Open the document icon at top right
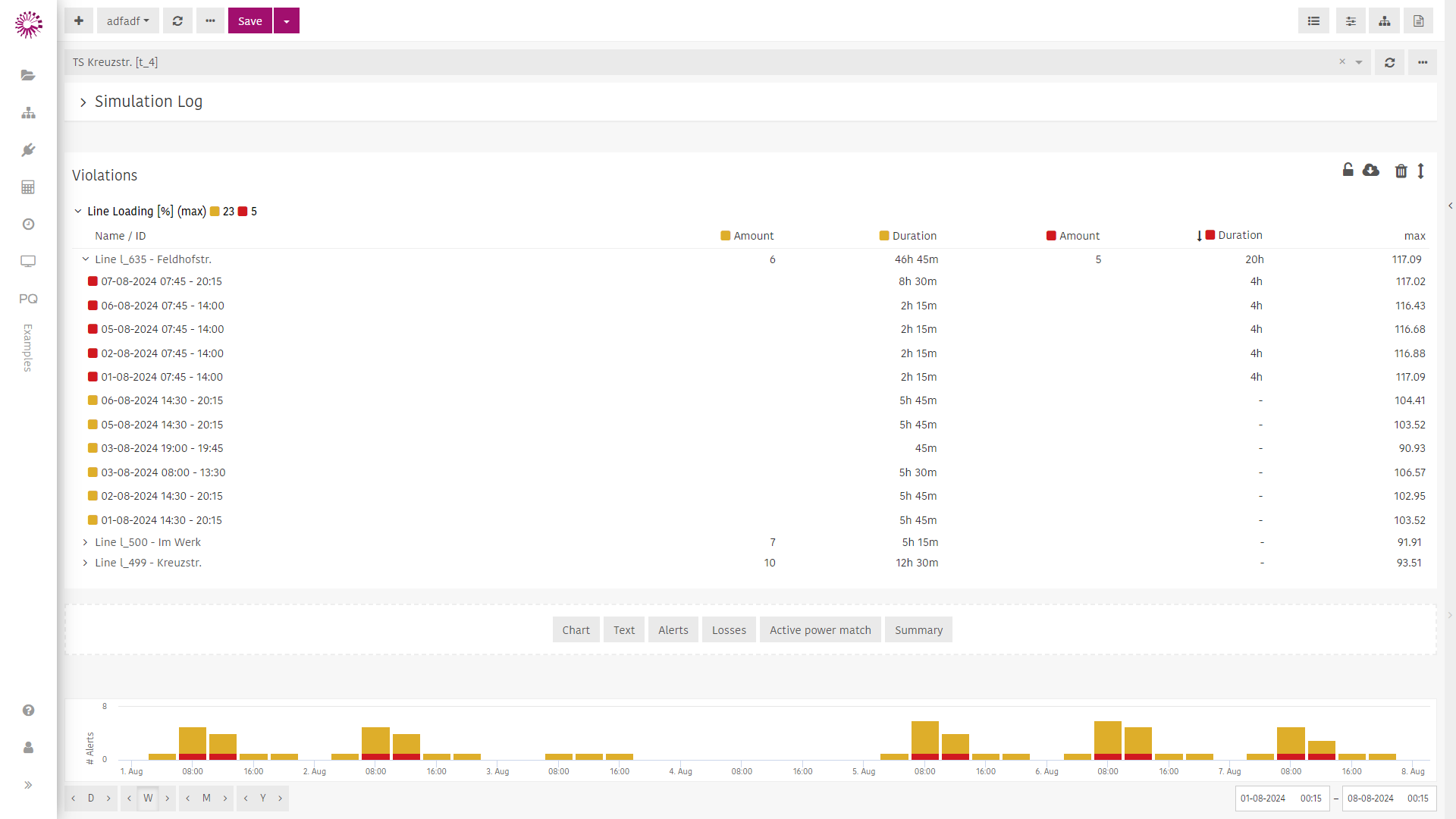Image resolution: width=1456 pixels, height=819 pixels. pos(1418,20)
